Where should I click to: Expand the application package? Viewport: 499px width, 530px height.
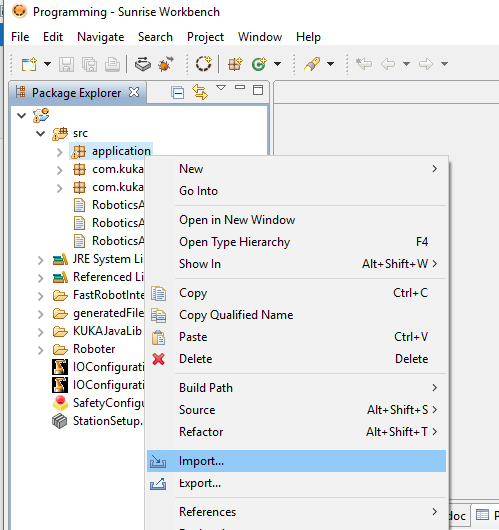coord(60,152)
